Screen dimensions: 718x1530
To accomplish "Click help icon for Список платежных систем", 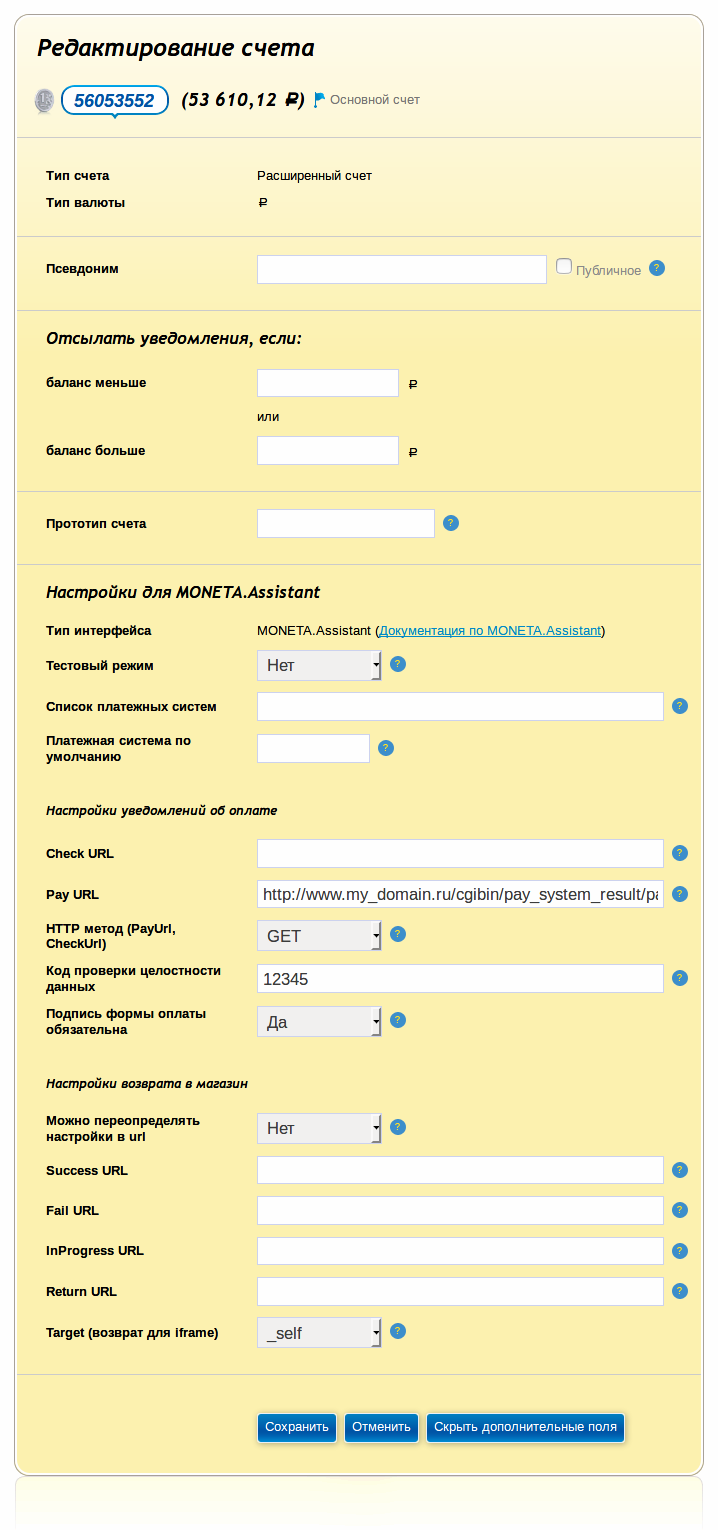I will click(680, 706).
